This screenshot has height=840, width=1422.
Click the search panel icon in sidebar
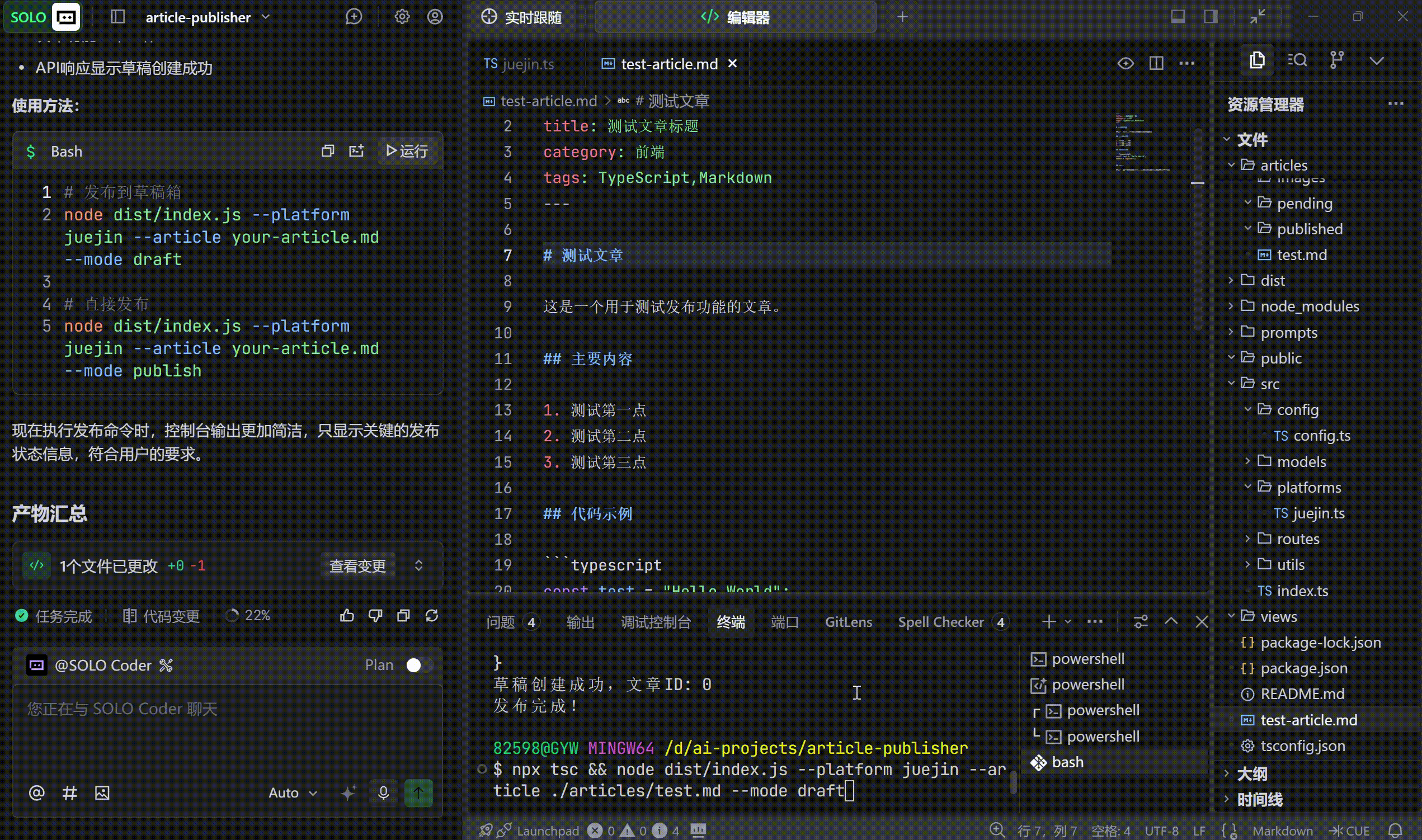pyautogui.click(x=1297, y=60)
